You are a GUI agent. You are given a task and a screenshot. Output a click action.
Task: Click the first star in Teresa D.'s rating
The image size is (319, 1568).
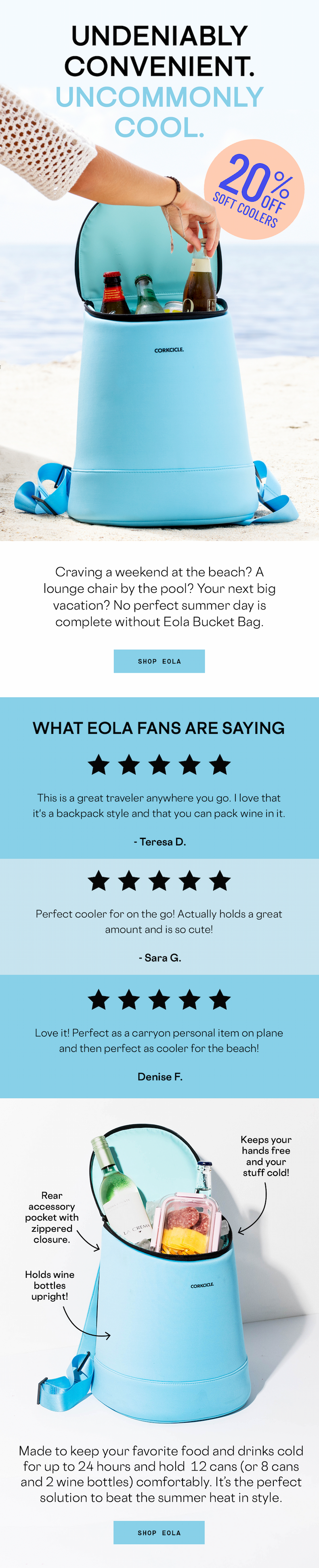pos(99,765)
